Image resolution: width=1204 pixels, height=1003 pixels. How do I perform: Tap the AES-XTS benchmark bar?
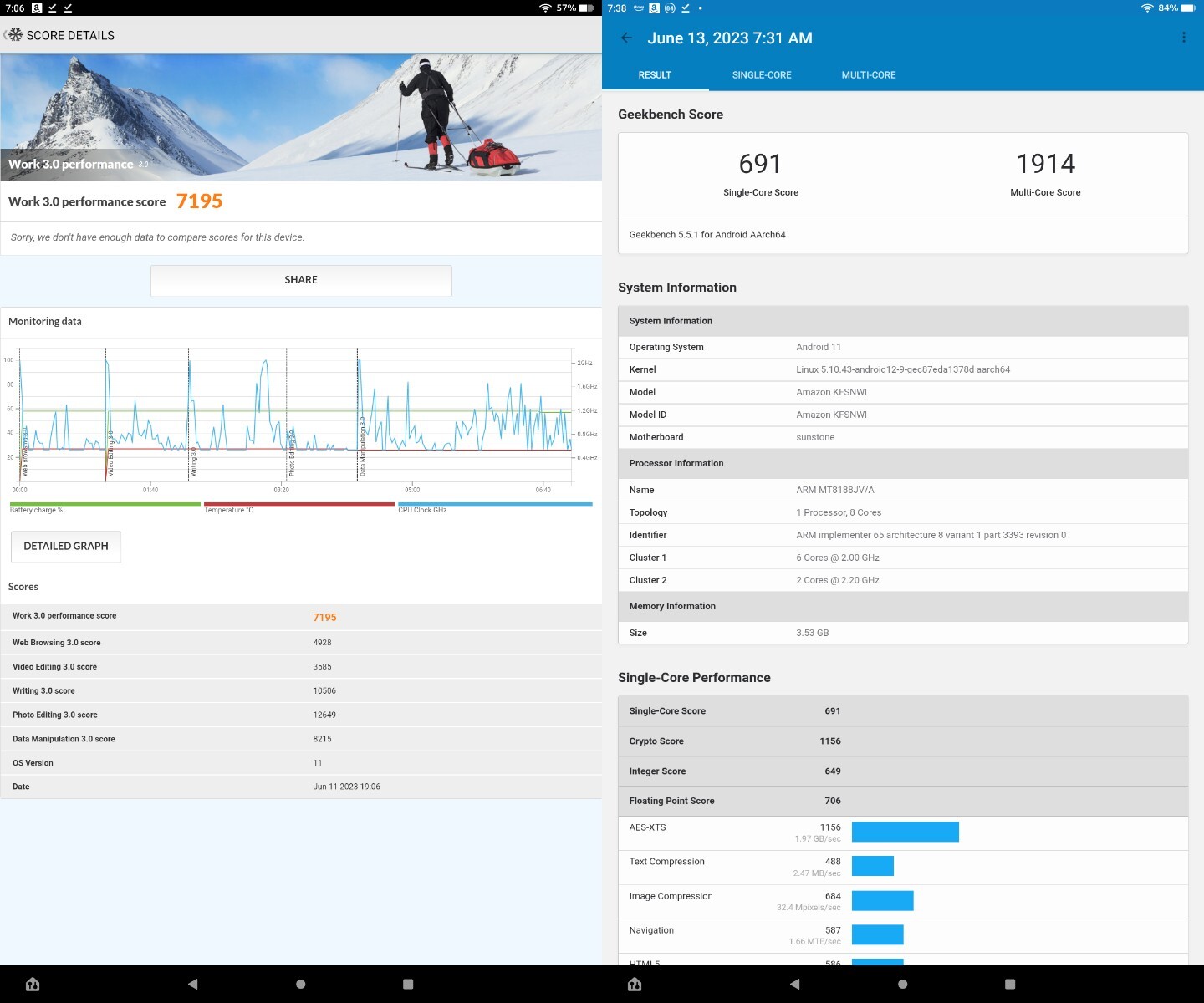click(x=906, y=832)
